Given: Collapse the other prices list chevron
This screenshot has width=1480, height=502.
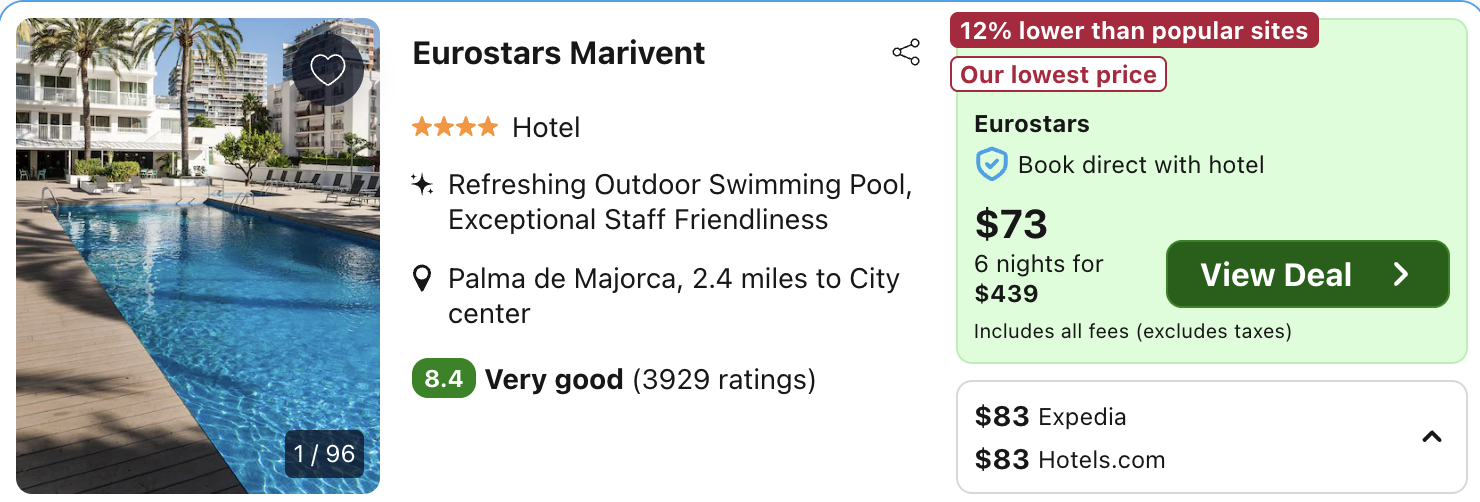Looking at the screenshot, I should click(1432, 437).
